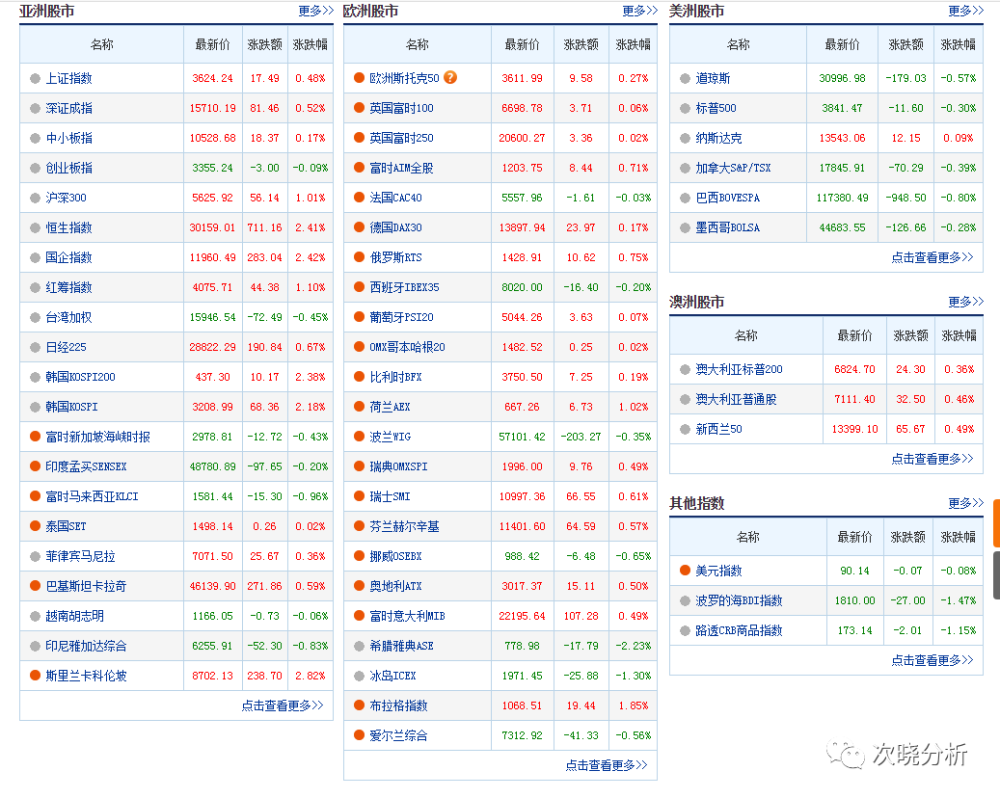This screenshot has height=798, width=1000.
Task: Open the 墨西哥BOLSA index link
Action: click(x=728, y=228)
